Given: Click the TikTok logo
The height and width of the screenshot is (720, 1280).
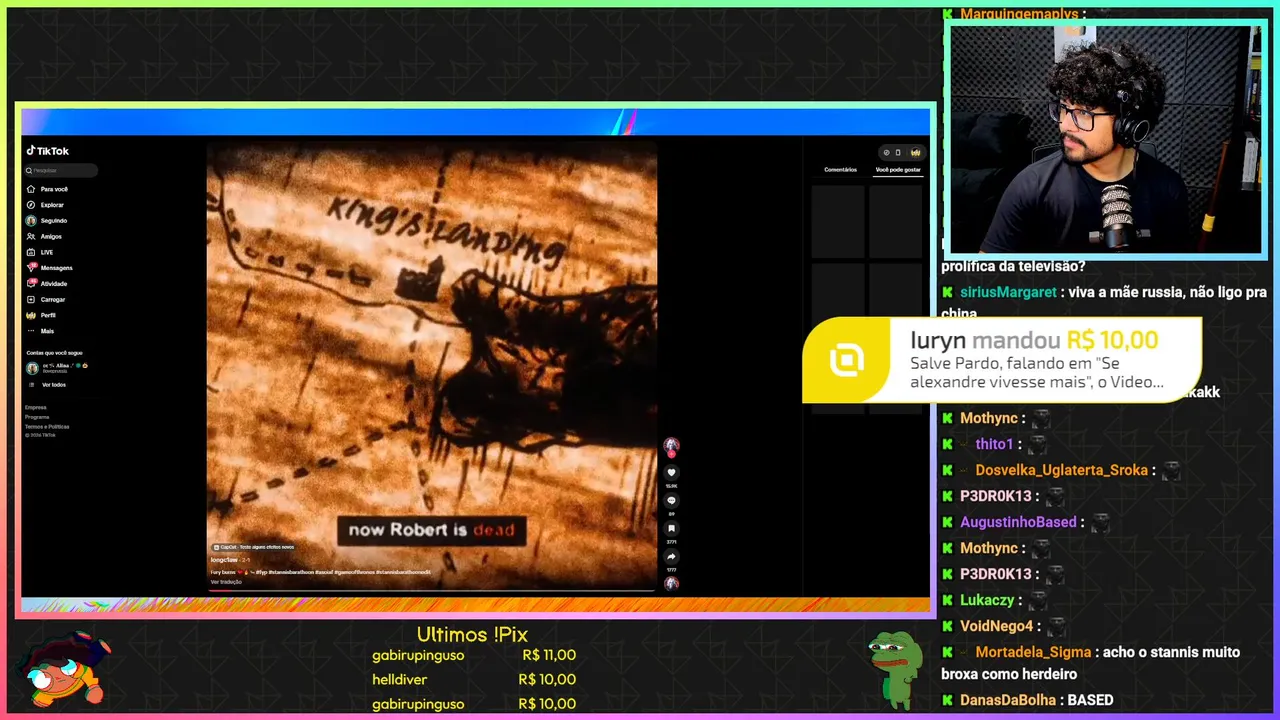Looking at the screenshot, I should (48, 151).
